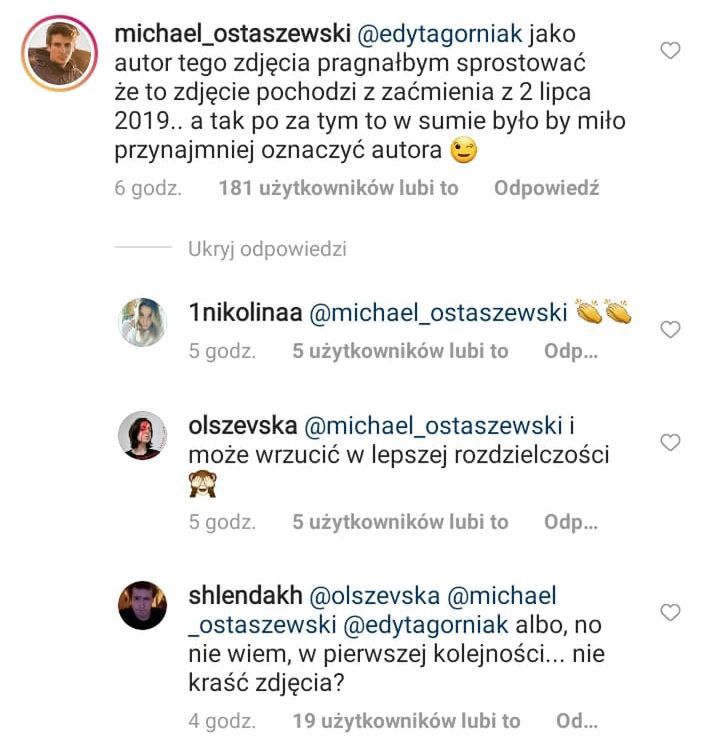Open the shlendakh username link

click(x=245, y=596)
